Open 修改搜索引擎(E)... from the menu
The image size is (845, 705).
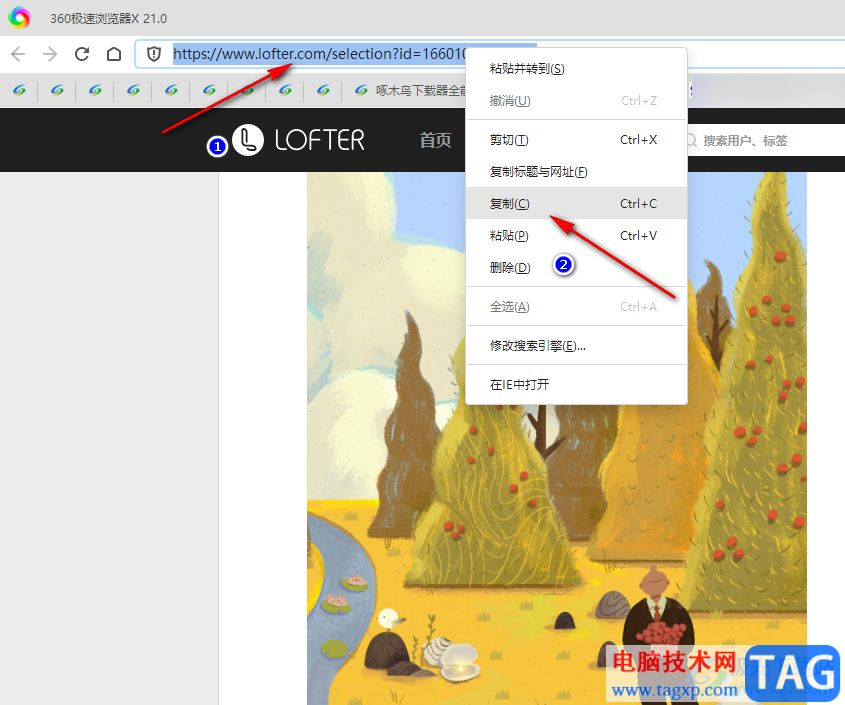(576, 346)
